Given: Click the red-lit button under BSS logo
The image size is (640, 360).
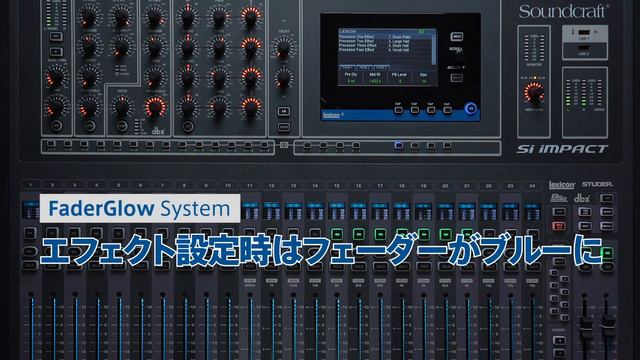Looking at the screenshot, I should (x=558, y=226).
